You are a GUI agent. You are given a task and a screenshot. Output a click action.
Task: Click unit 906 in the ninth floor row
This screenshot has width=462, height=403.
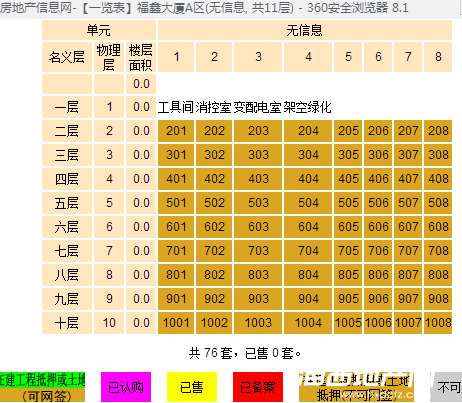coord(378,299)
